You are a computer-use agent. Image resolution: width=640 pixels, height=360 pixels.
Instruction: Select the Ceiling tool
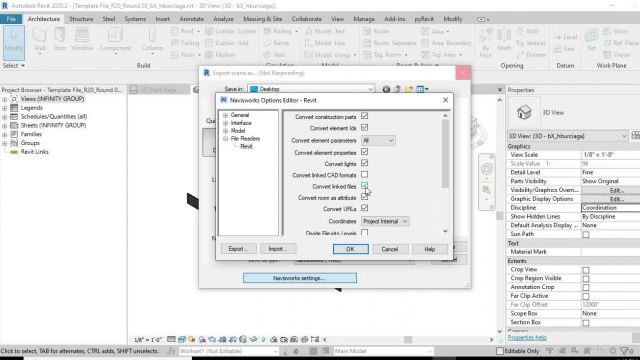pyautogui.click(x=185, y=43)
